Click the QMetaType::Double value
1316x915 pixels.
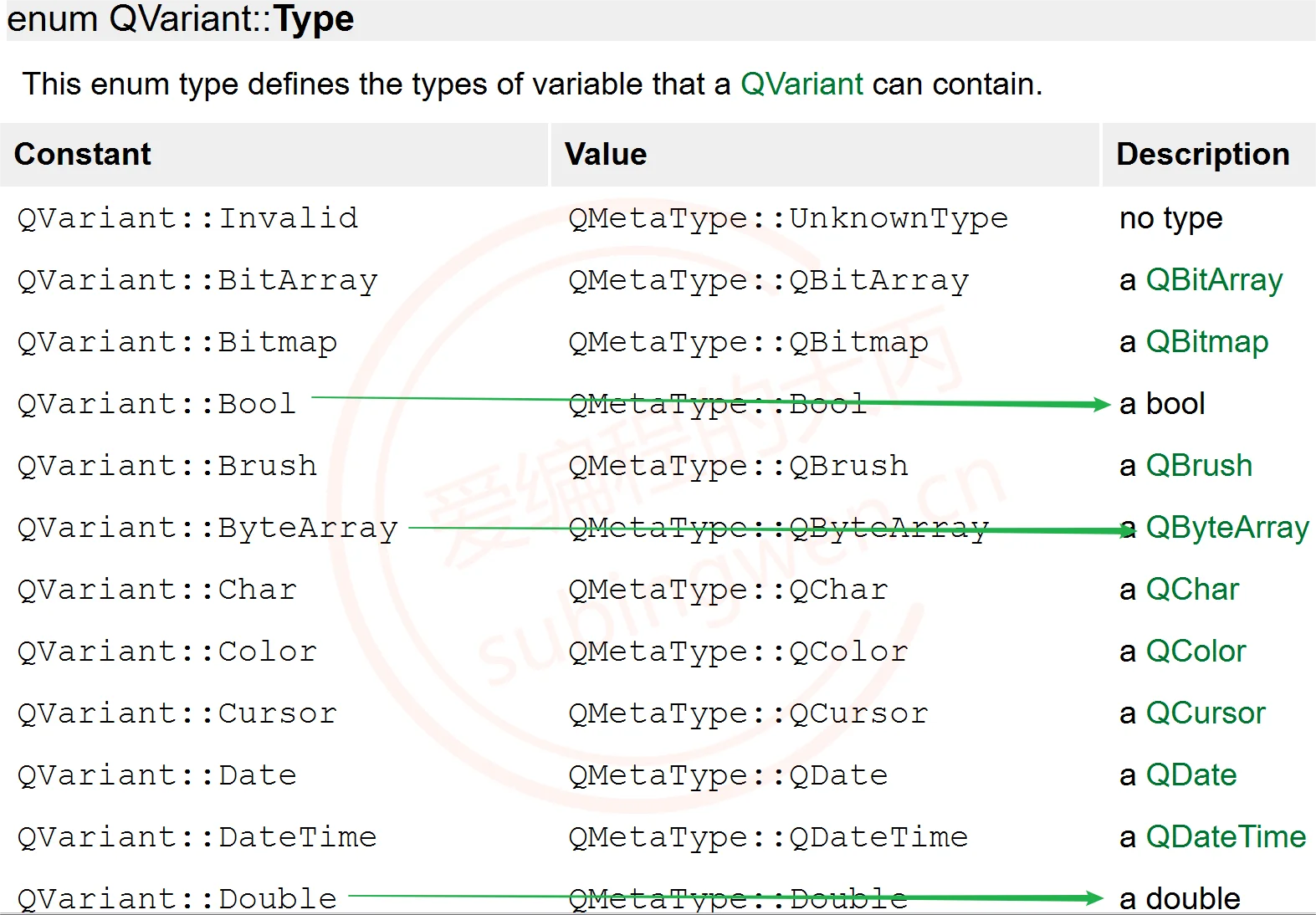[738, 899]
